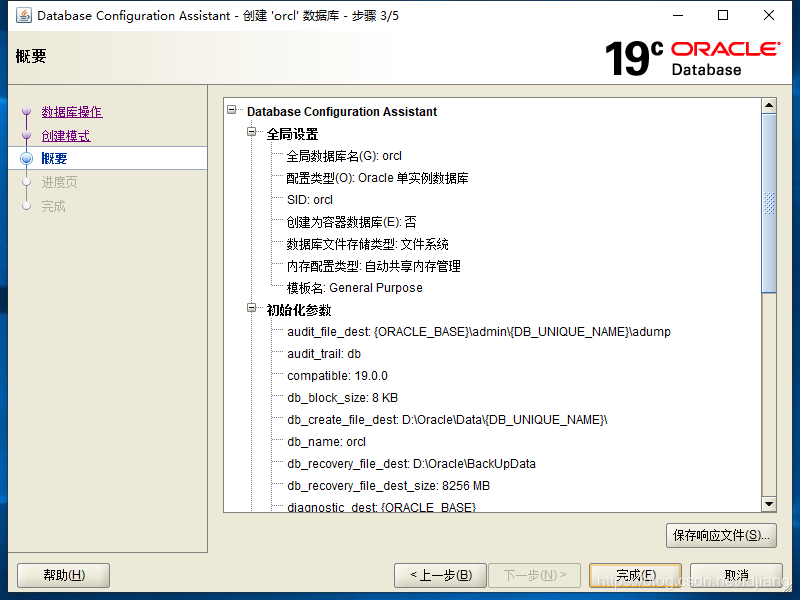Maximize the Database Configuration Assistant window
Screen dimensions: 800x600
point(723,16)
